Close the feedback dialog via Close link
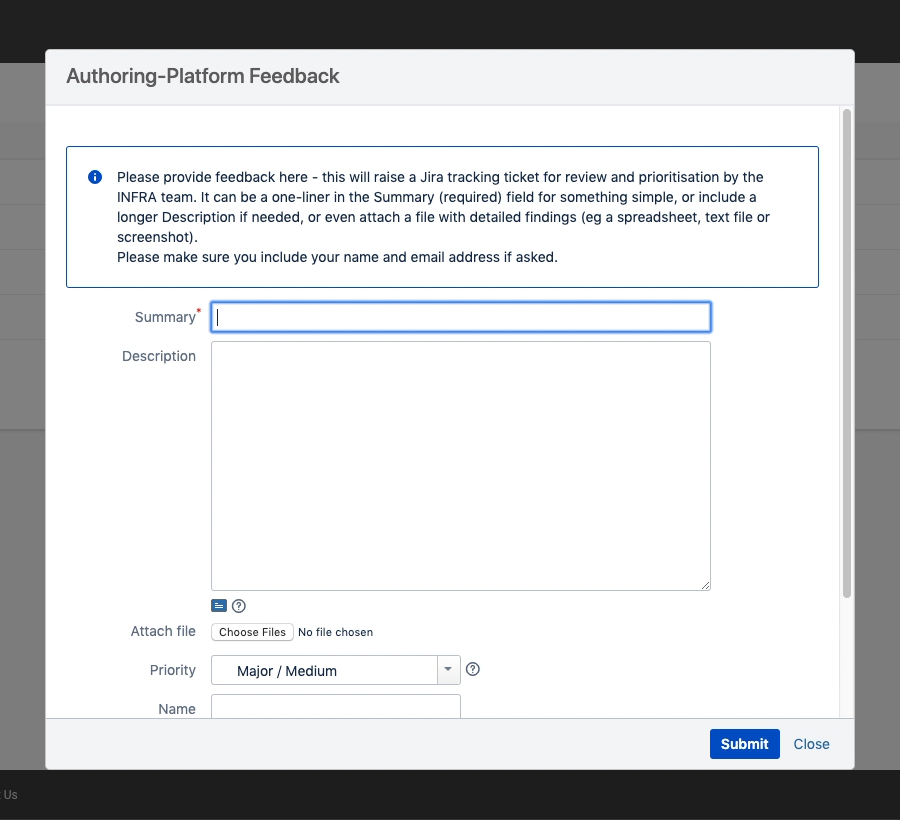 click(x=811, y=744)
